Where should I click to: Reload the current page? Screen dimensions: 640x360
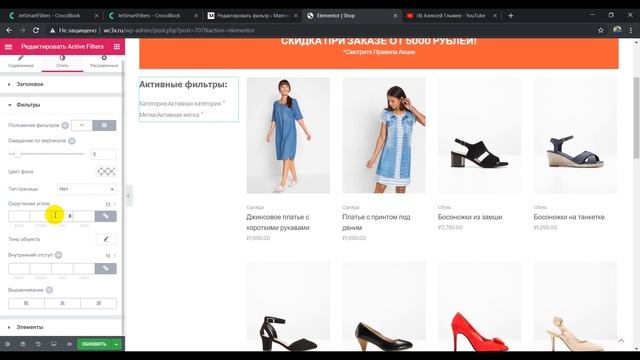tap(36, 30)
